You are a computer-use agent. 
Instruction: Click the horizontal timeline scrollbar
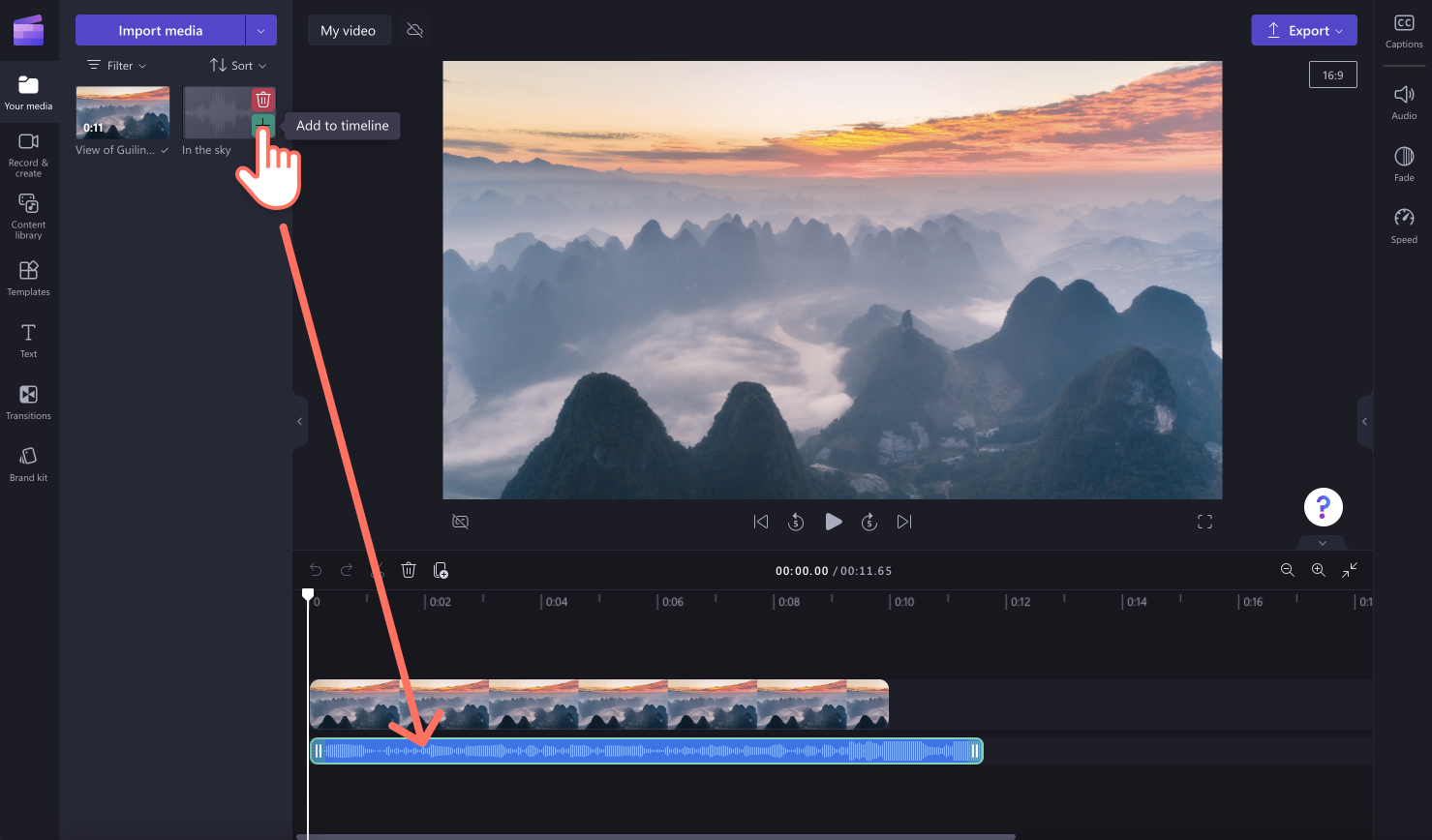click(656, 836)
